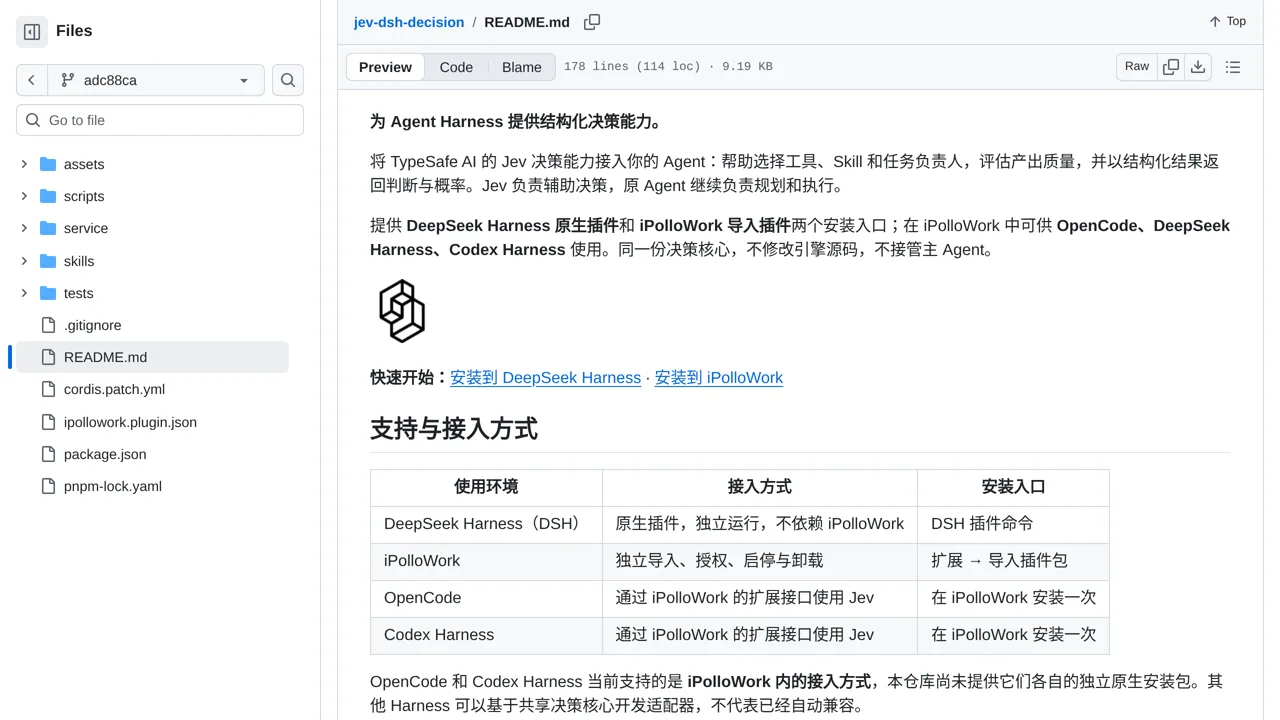Open the tests folder
1280x720 pixels.
click(x=78, y=293)
